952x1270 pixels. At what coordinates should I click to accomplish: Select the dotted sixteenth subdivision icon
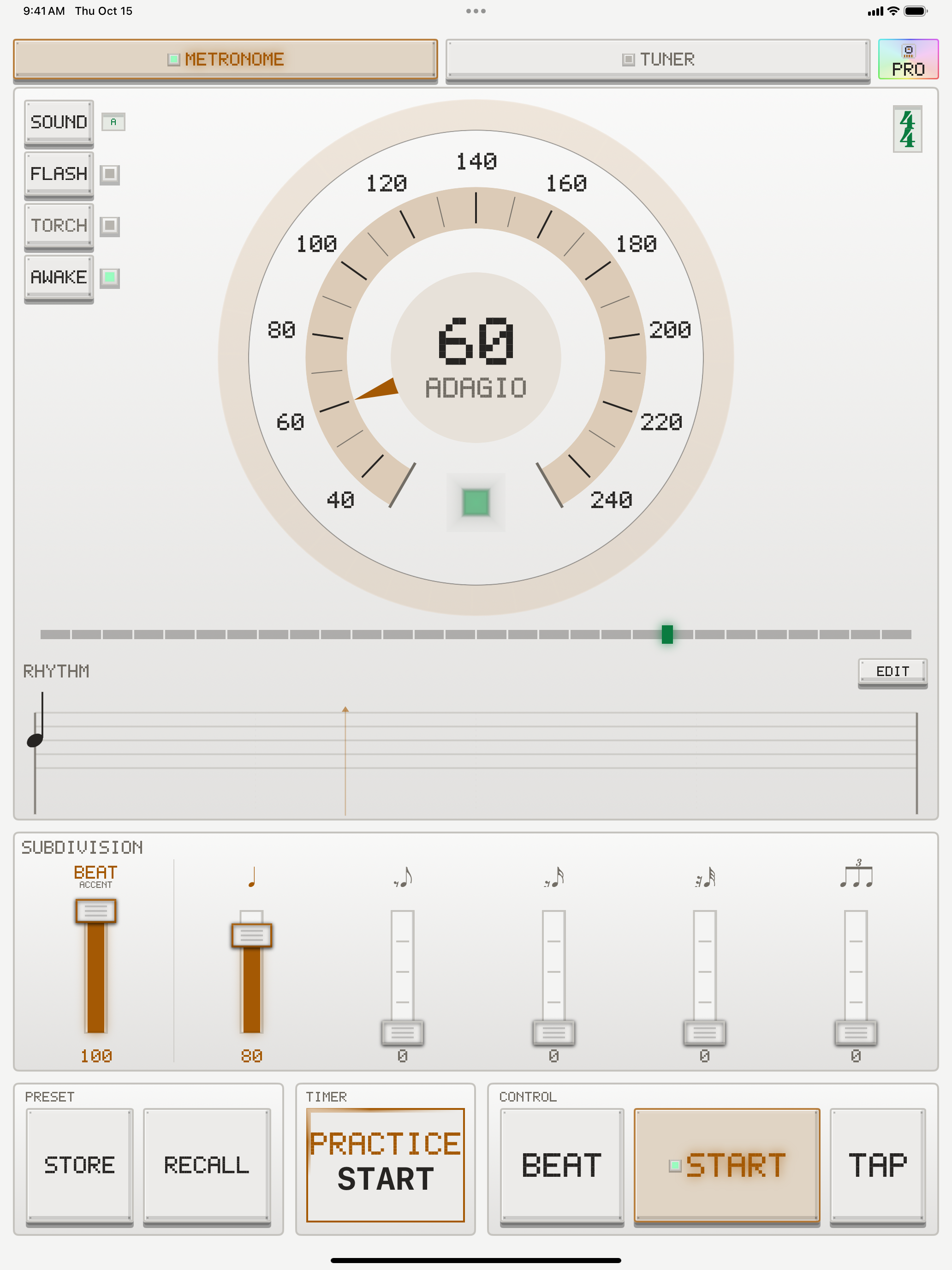pyautogui.click(x=705, y=877)
